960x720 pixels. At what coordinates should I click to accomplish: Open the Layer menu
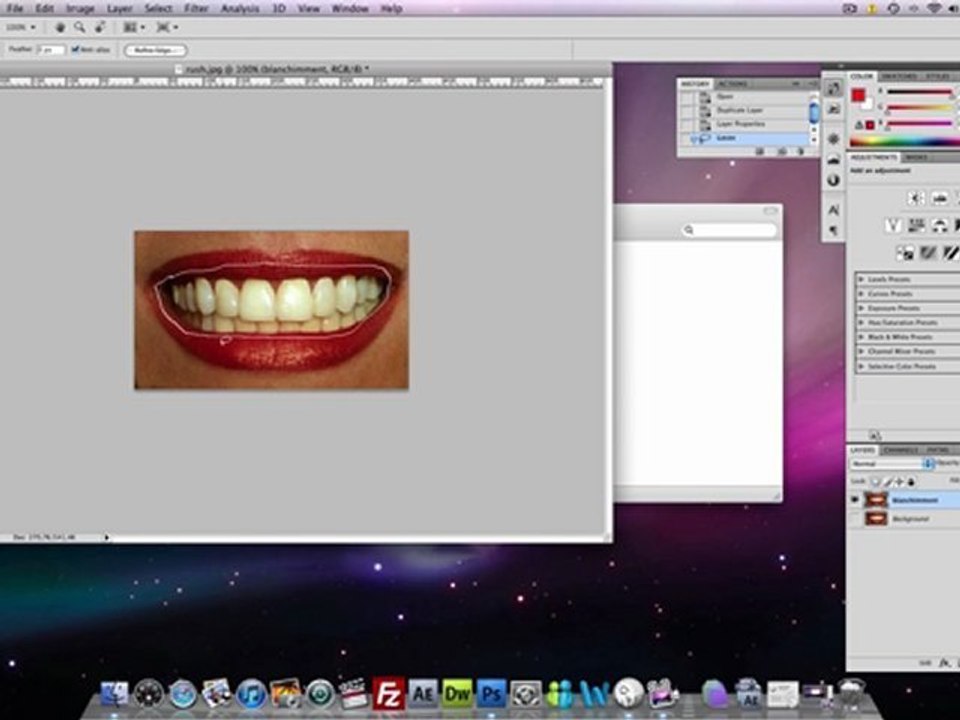click(119, 9)
